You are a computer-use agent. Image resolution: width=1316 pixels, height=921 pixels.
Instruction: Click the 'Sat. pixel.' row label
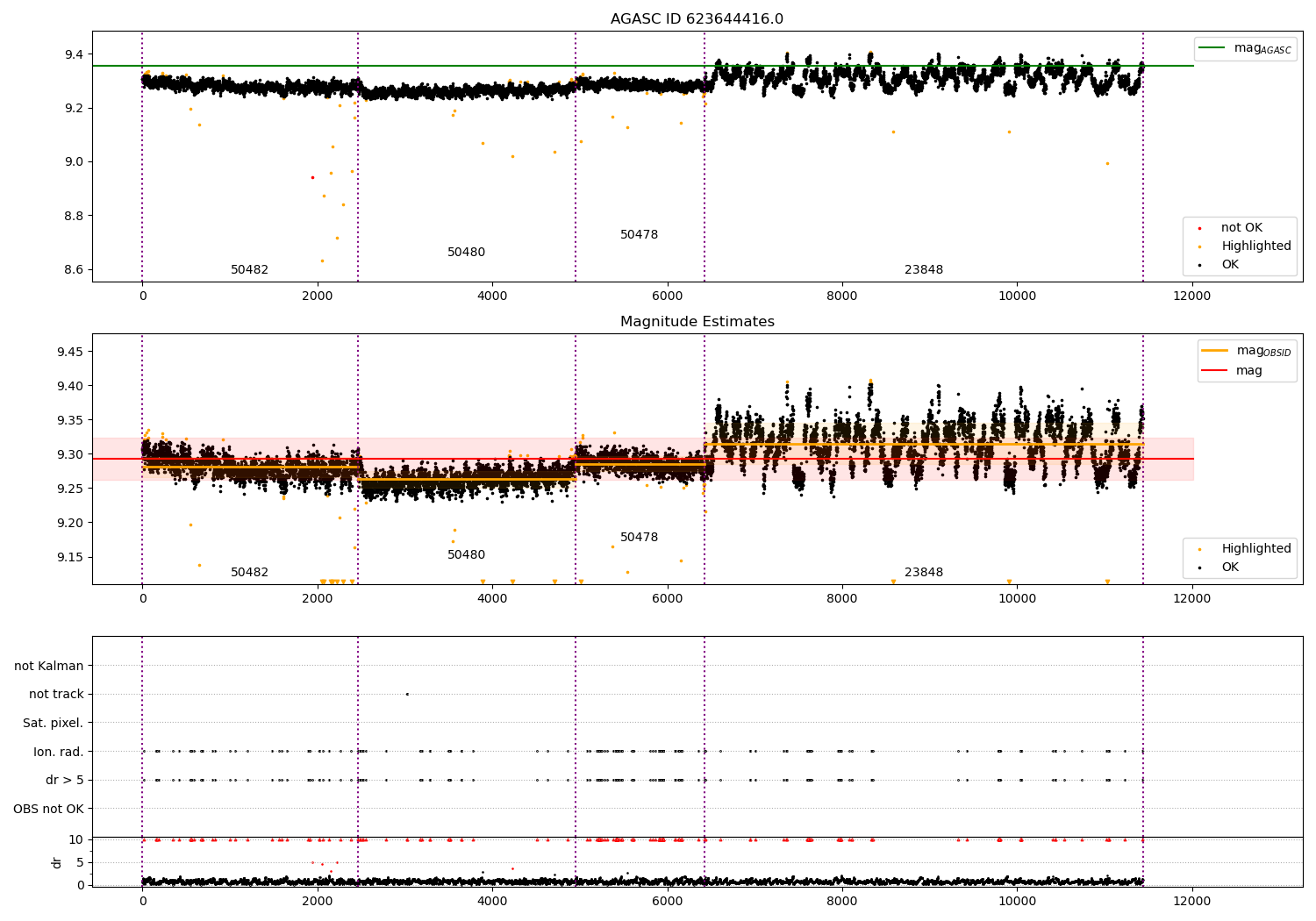(54, 723)
